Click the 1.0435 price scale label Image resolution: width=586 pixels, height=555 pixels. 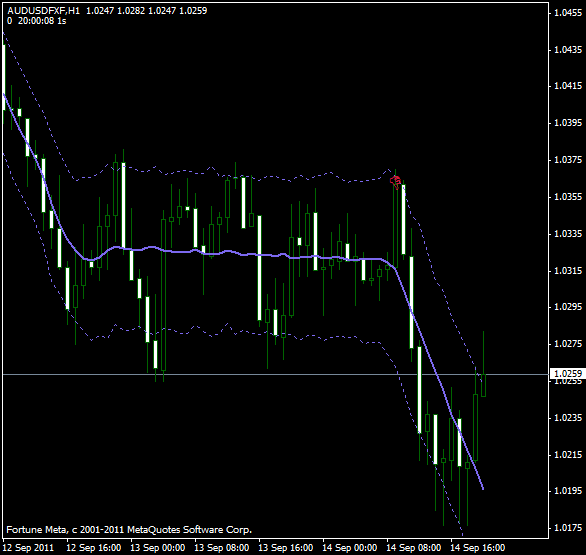[x=568, y=50]
